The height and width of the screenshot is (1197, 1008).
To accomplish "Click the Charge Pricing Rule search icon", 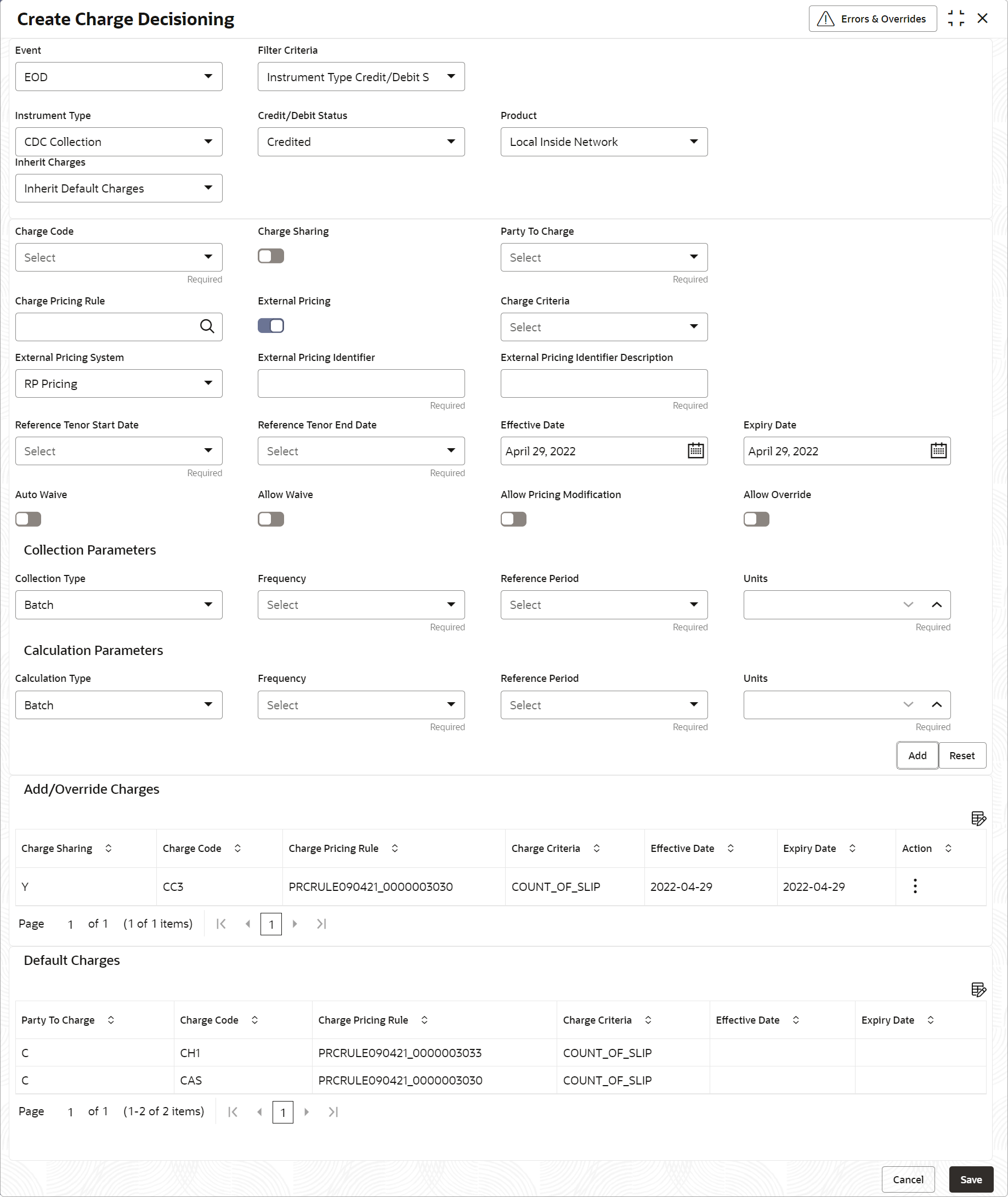I will click(x=207, y=326).
